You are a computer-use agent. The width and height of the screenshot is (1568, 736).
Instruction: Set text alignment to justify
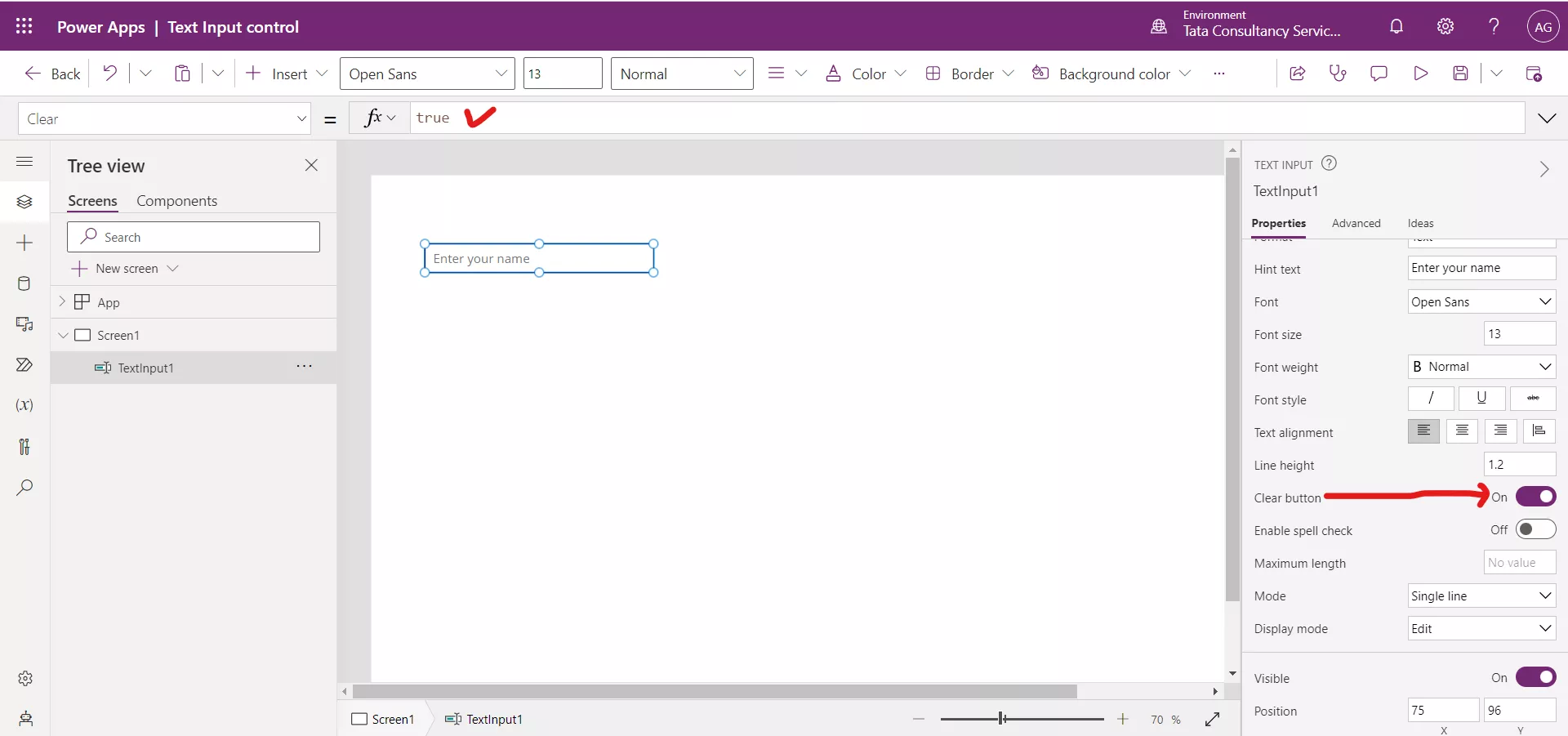(1539, 430)
